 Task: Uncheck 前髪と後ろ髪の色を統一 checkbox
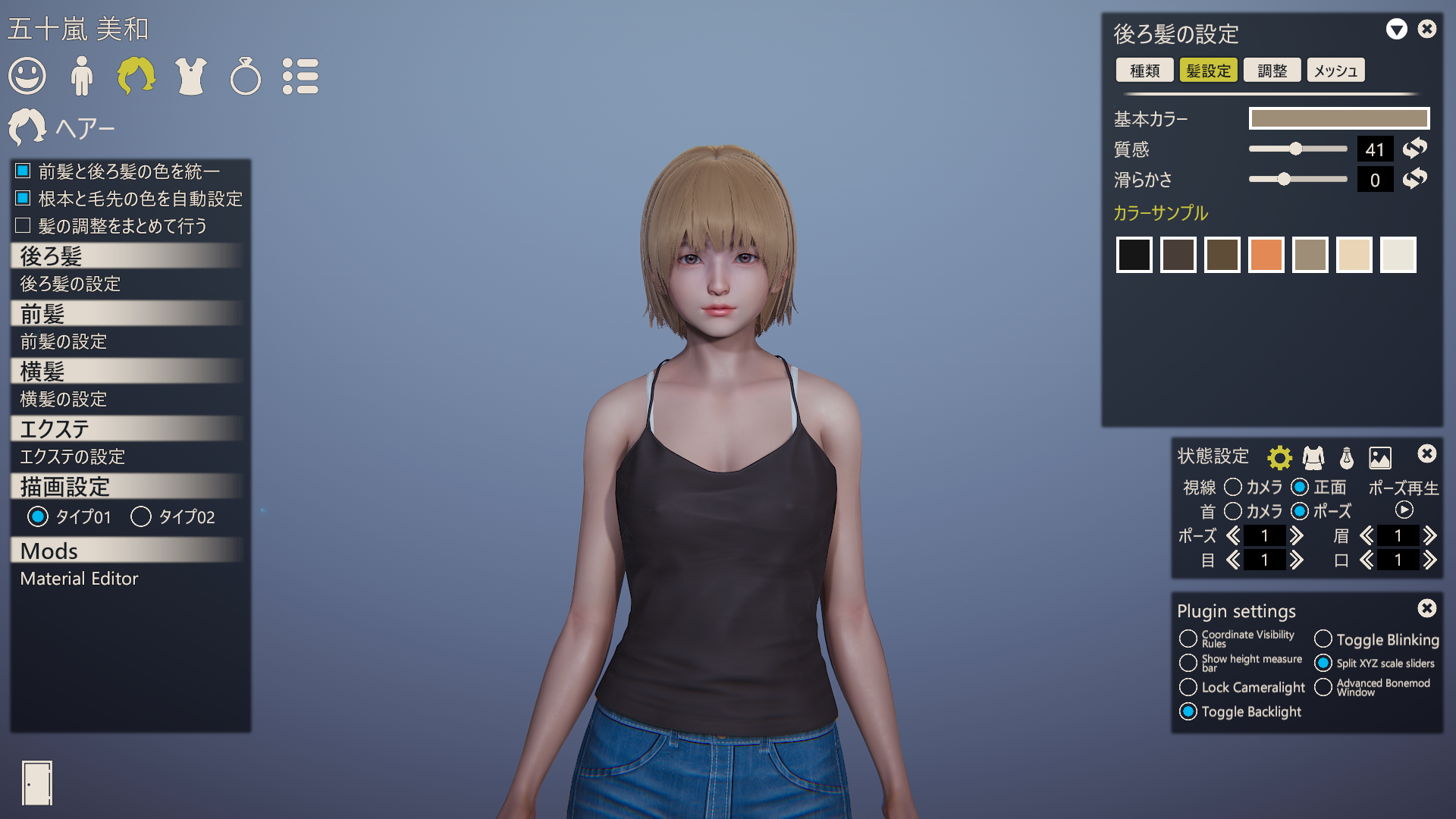[x=23, y=171]
